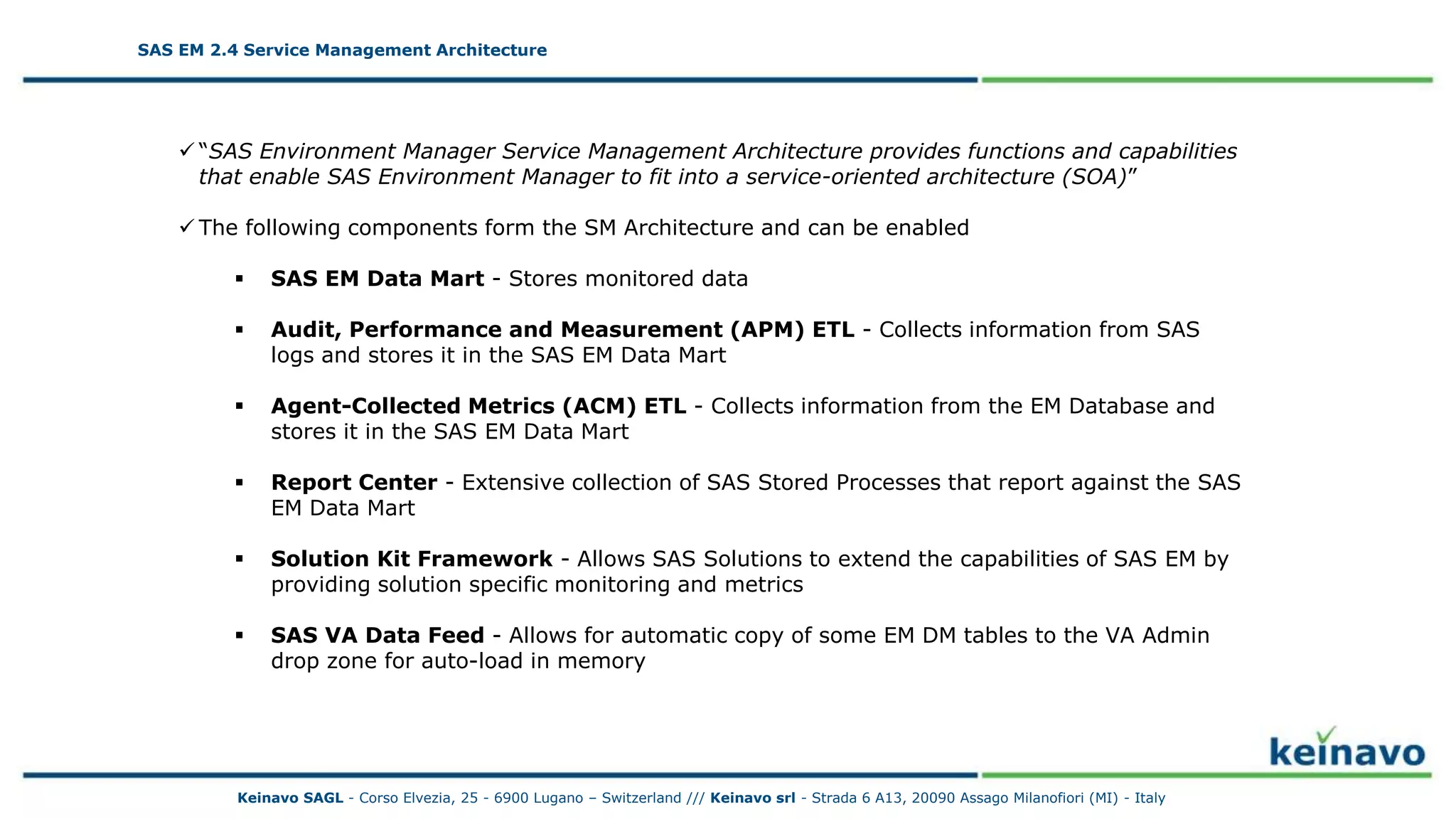Click the checkmark bullet before the italic quote

(x=186, y=150)
